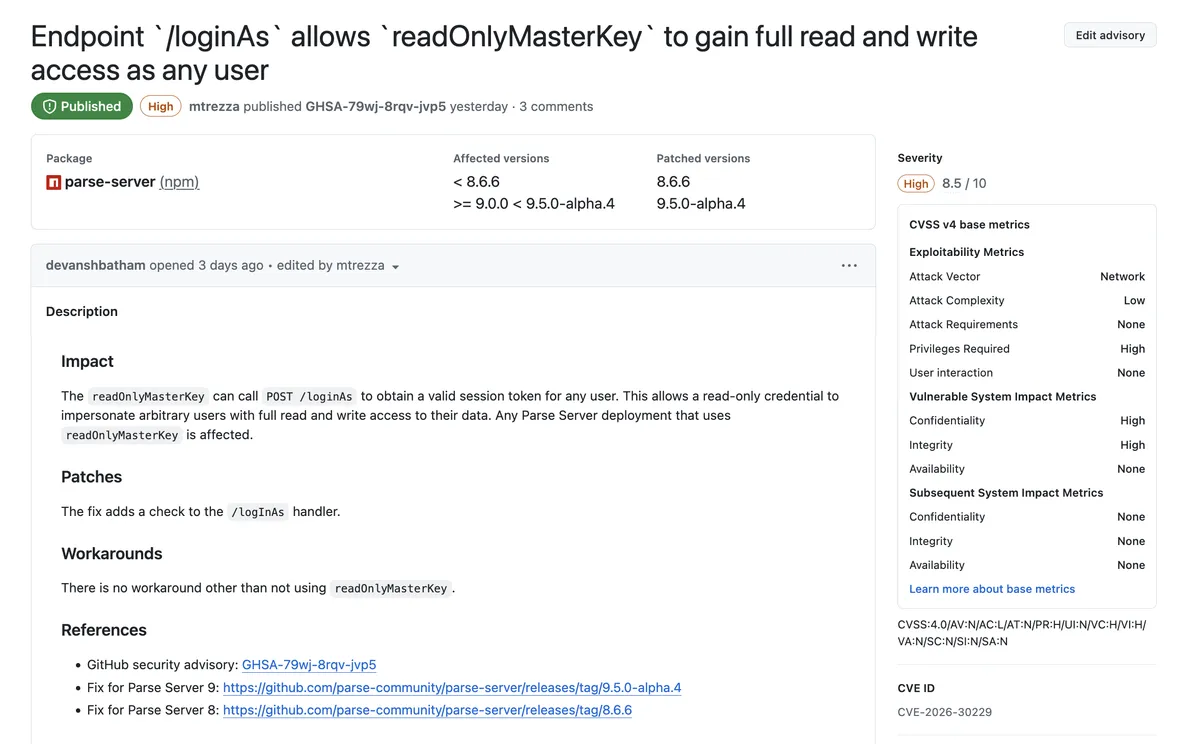Click the (npm) package registry link
Viewport: 1200px width, 744px height.
click(179, 182)
